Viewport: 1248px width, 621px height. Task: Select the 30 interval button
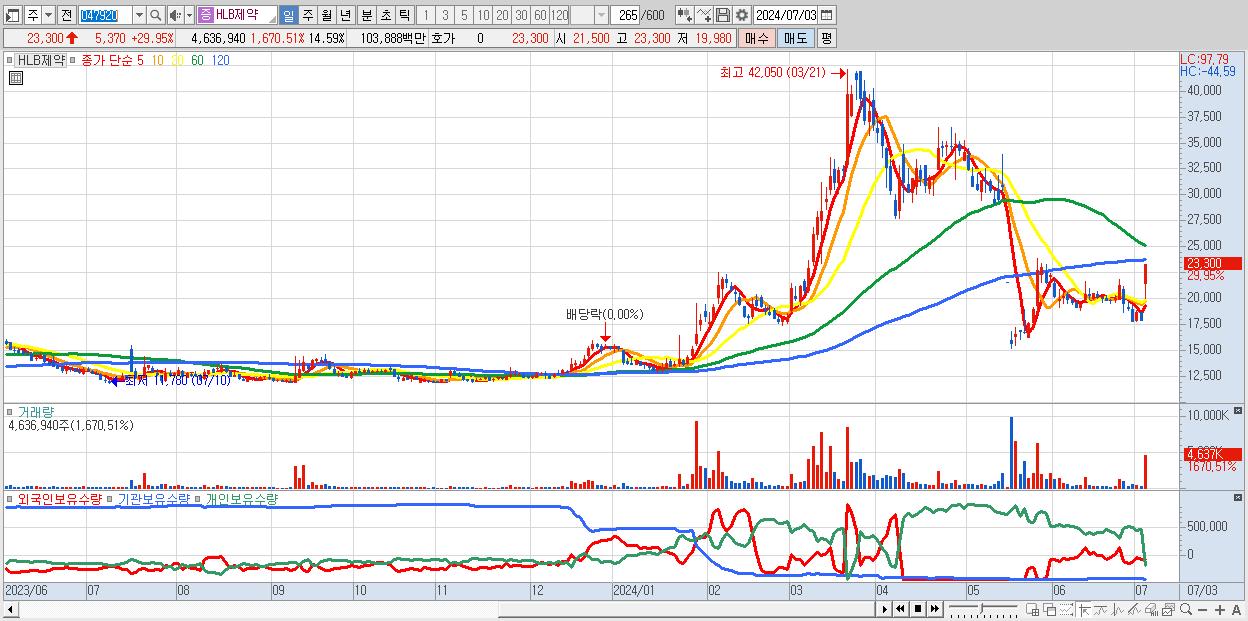[521, 15]
